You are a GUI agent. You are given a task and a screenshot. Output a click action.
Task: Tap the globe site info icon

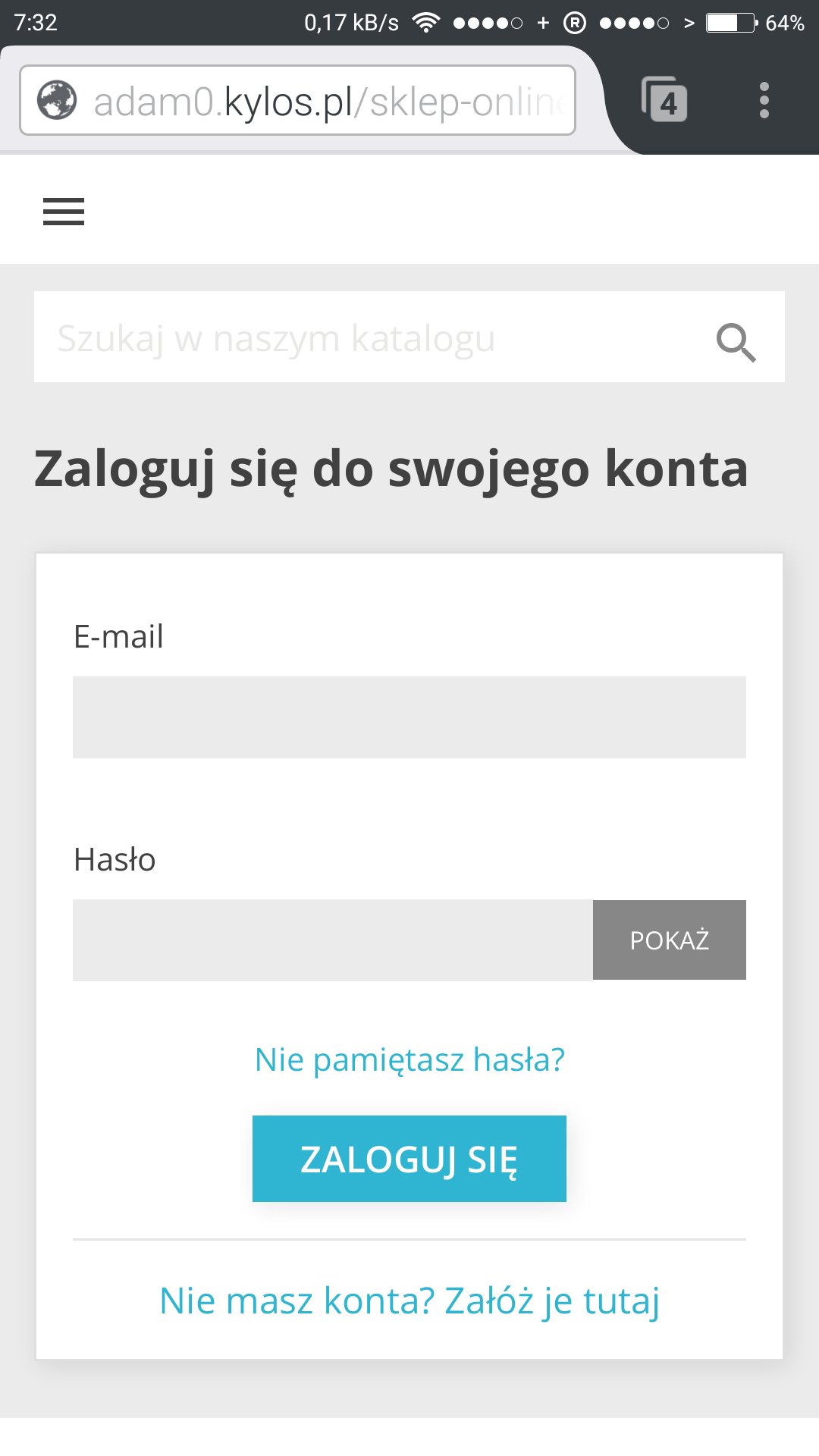(x=57, y=100)
